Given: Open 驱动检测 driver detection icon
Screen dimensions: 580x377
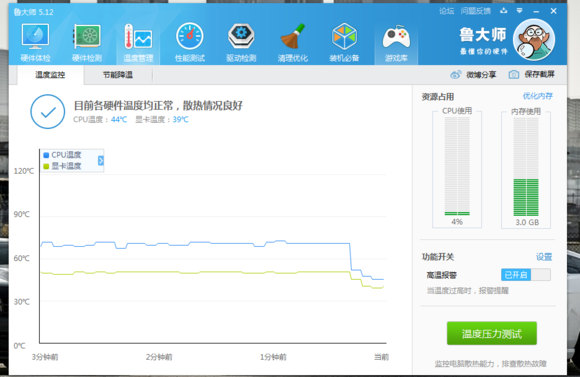Looking at the screenshot, I should 241,42.
